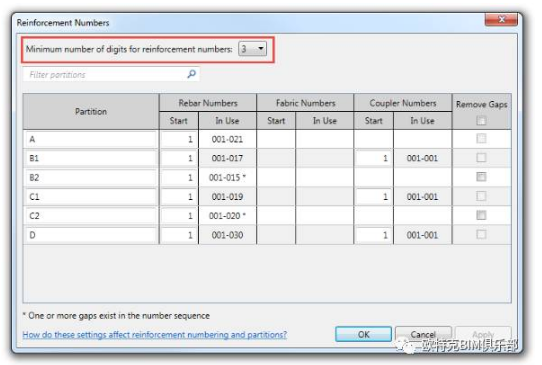Click Rebar Start field for partition C2
This screenshot has height=365, width=542.
tap(179, 216)
